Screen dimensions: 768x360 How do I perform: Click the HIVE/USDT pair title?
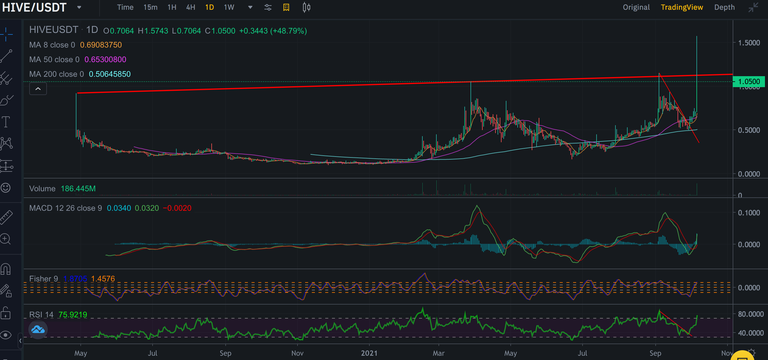point(34,8)
